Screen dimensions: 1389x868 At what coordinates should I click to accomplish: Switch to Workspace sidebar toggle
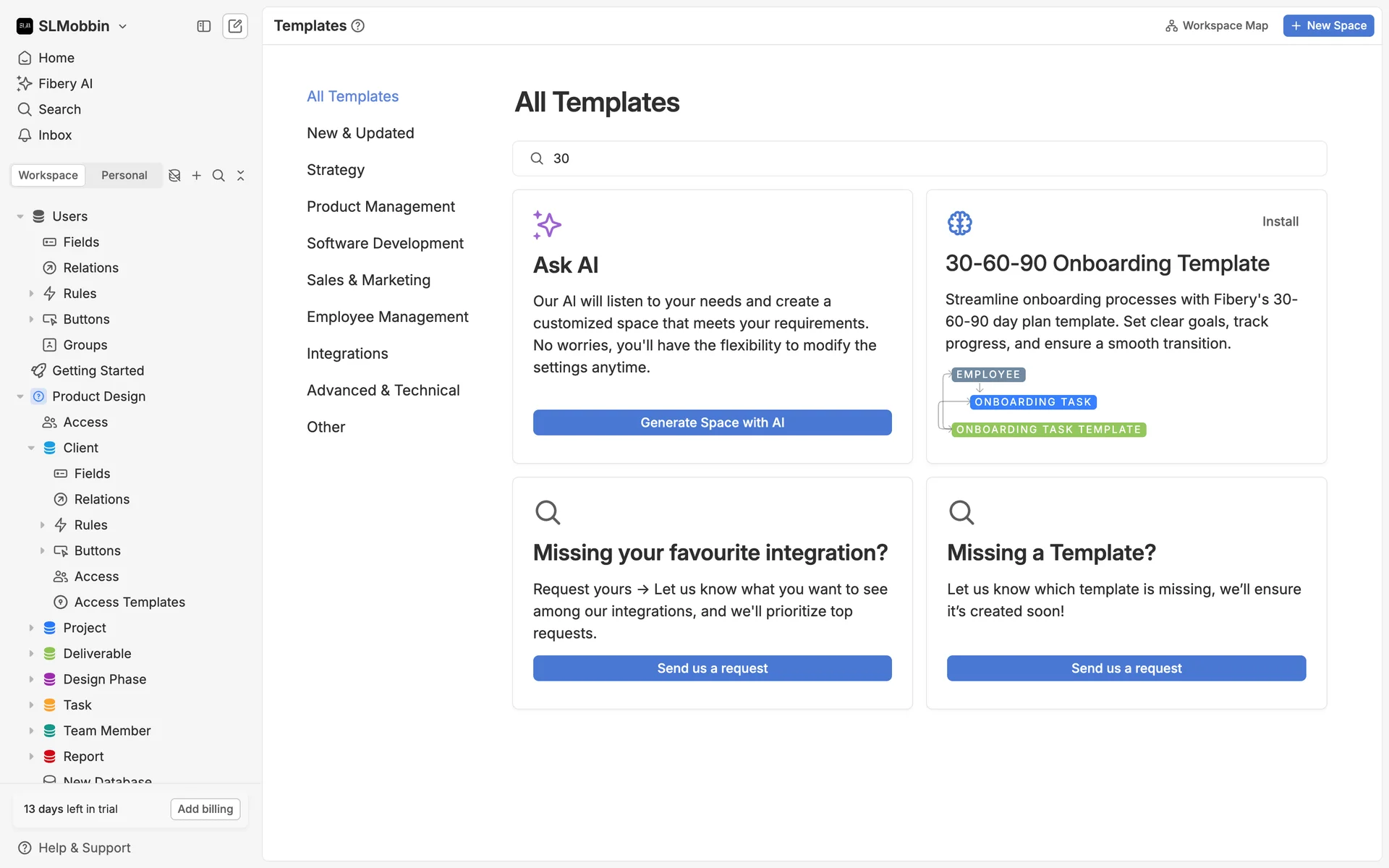[x=48, y=175]
